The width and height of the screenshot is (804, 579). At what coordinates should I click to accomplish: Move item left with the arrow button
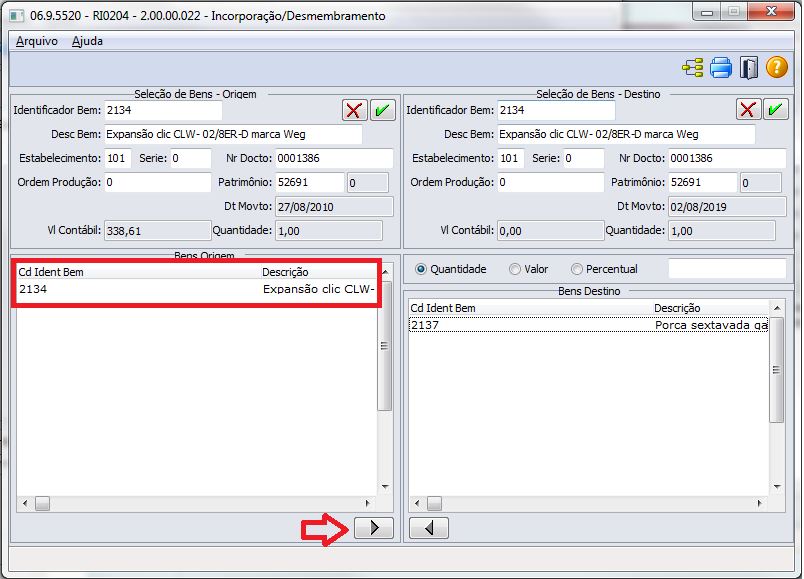[x=429, y=528]
